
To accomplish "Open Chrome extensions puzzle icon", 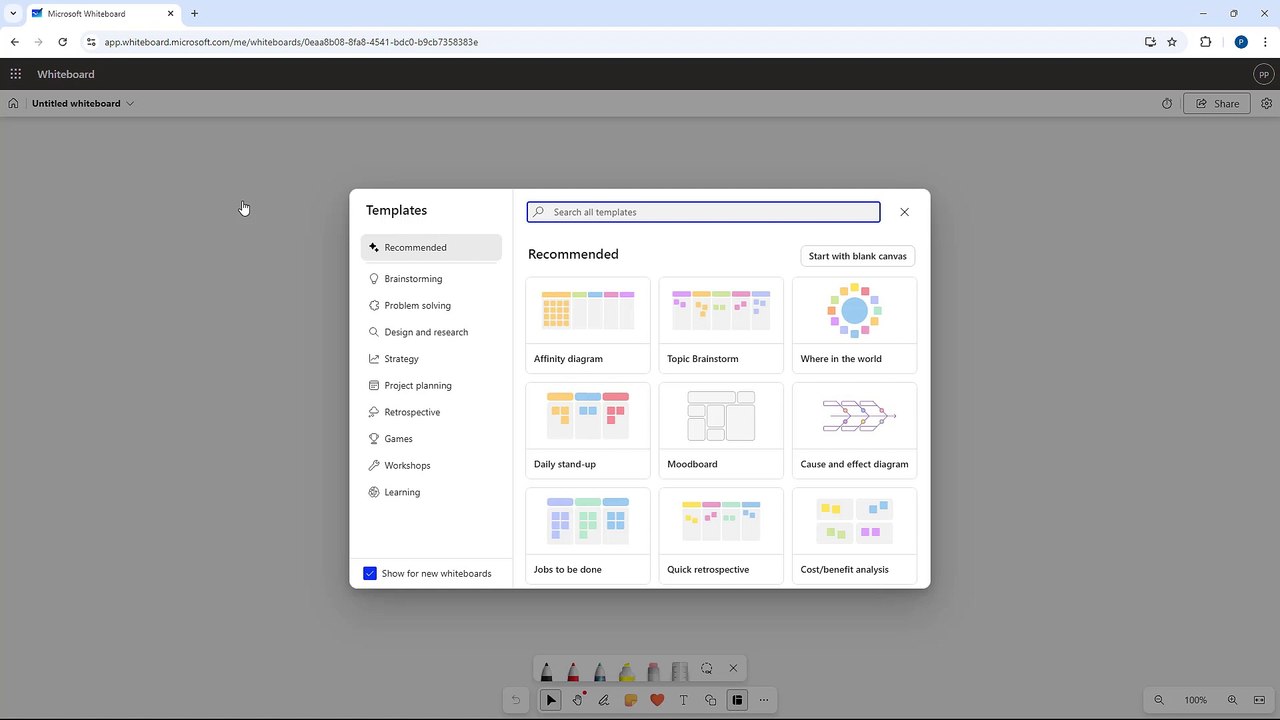I will (1205, 42).
